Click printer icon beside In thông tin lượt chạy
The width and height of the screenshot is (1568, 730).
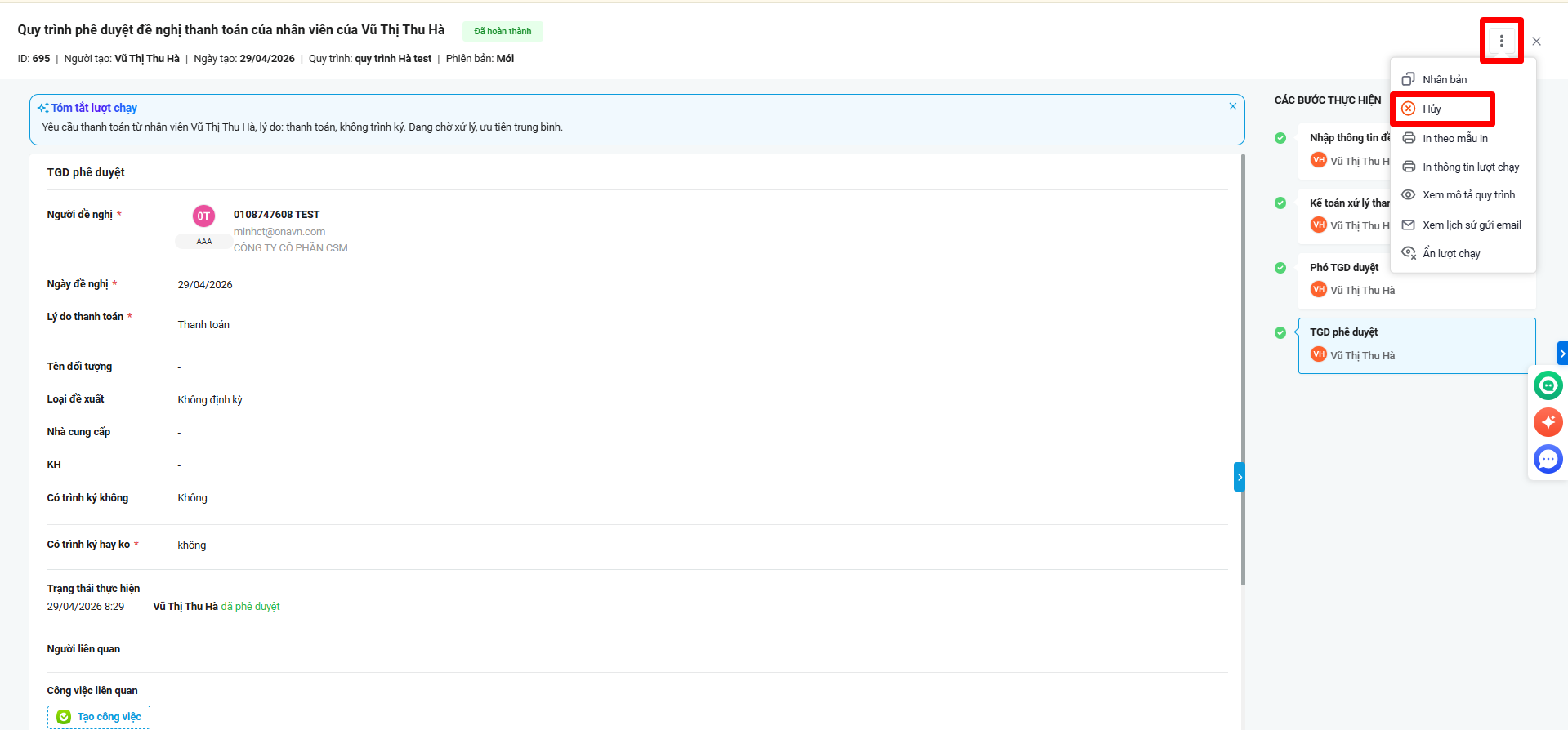(x=1409, y=167)
